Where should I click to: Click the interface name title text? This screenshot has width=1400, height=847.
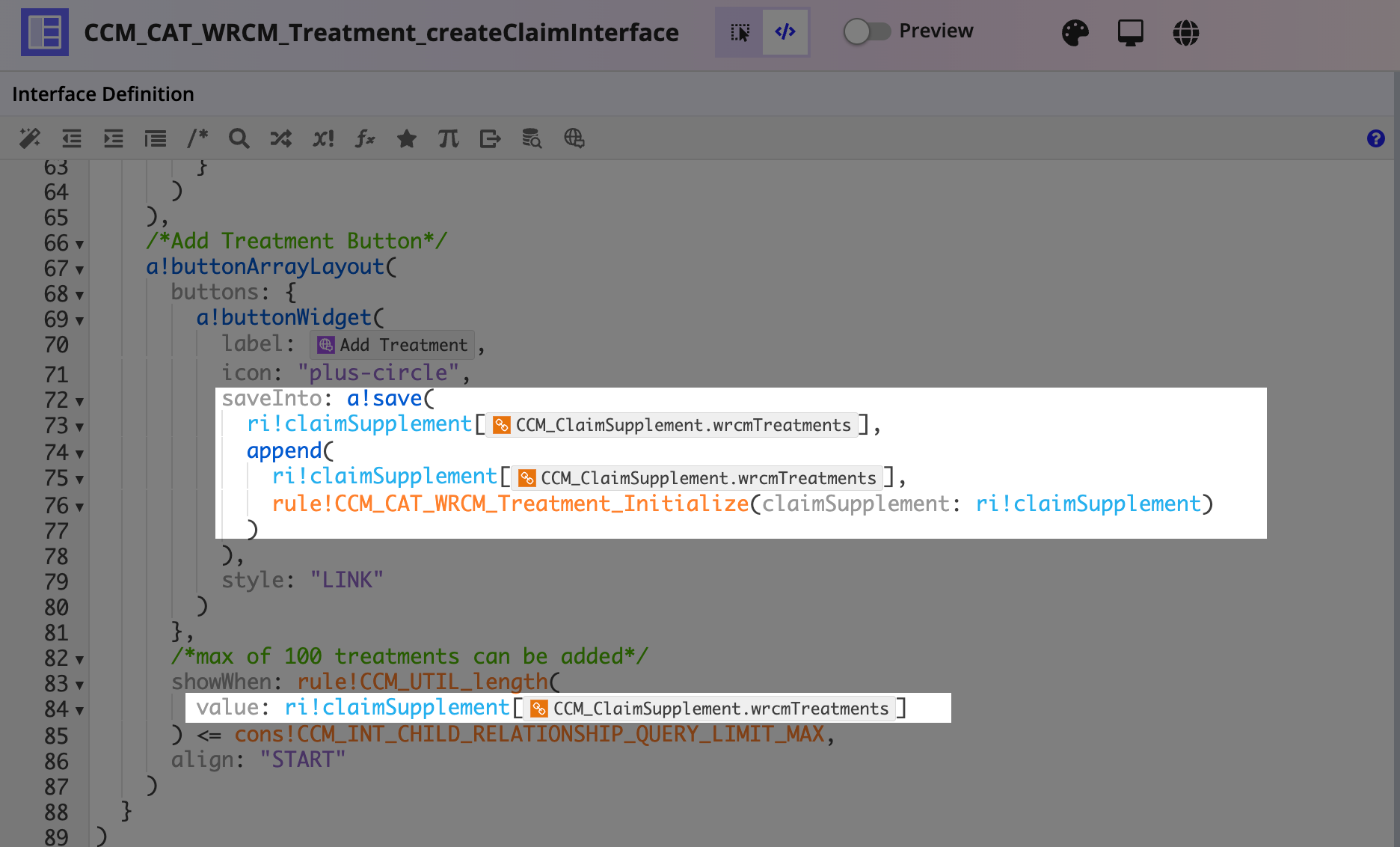(381, 33)
